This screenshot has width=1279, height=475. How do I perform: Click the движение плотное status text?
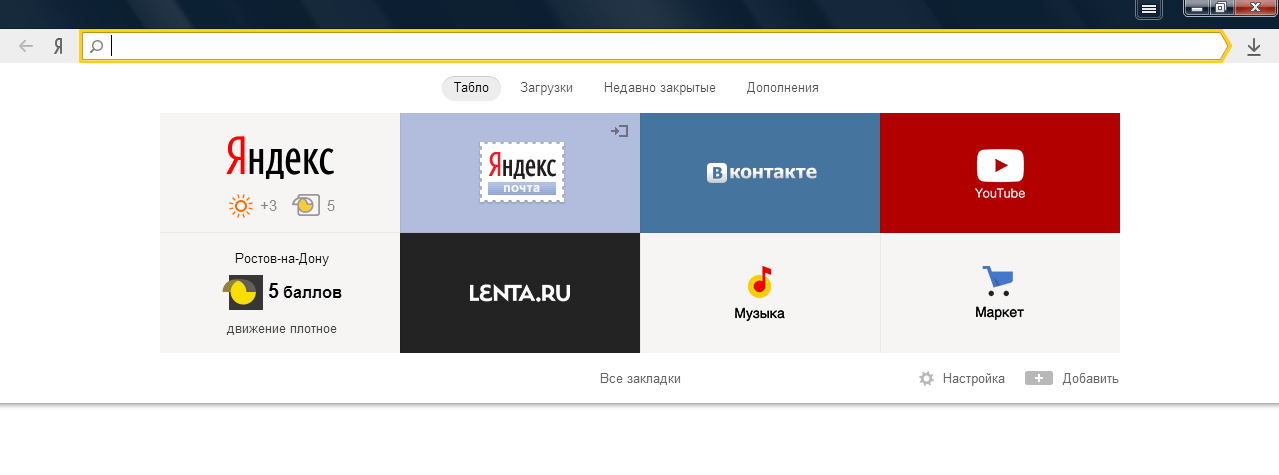[282, 328]
